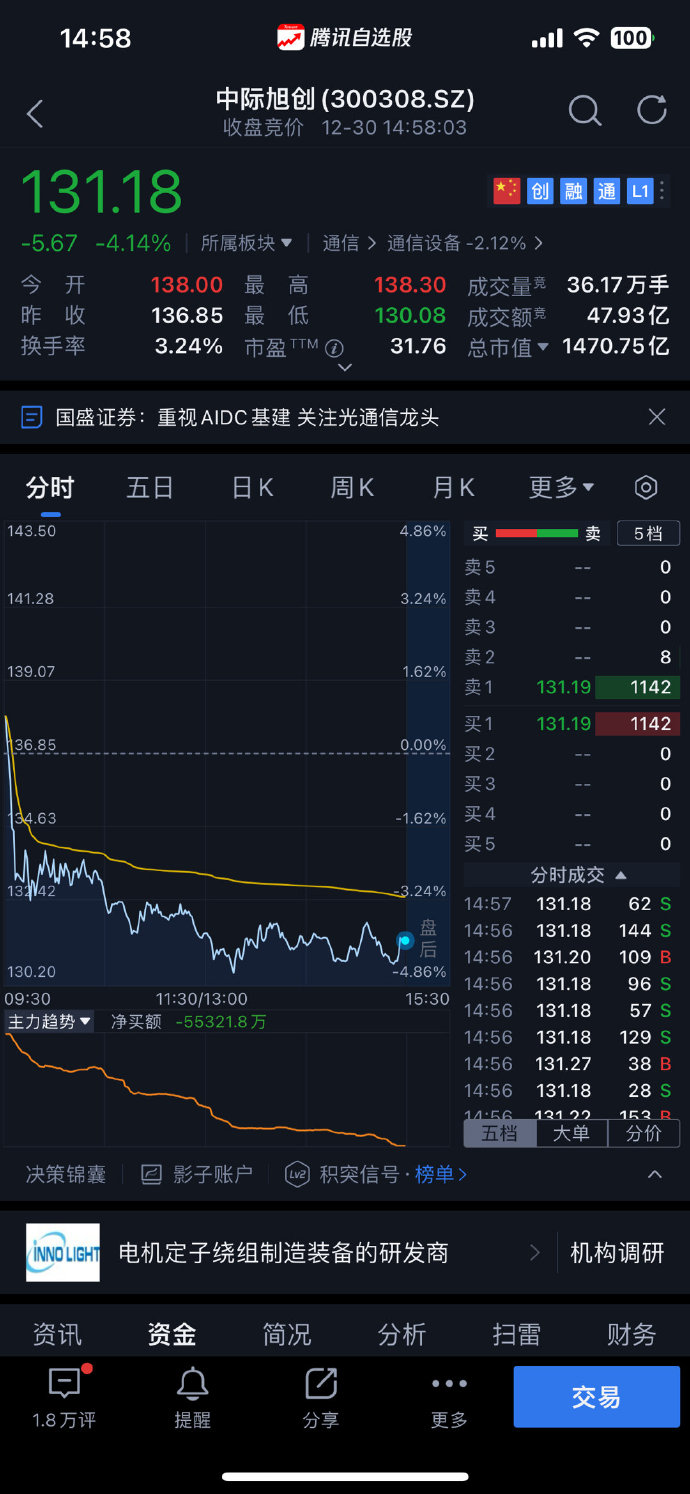Tap the InnoLight company logo

coord(63,1252)
